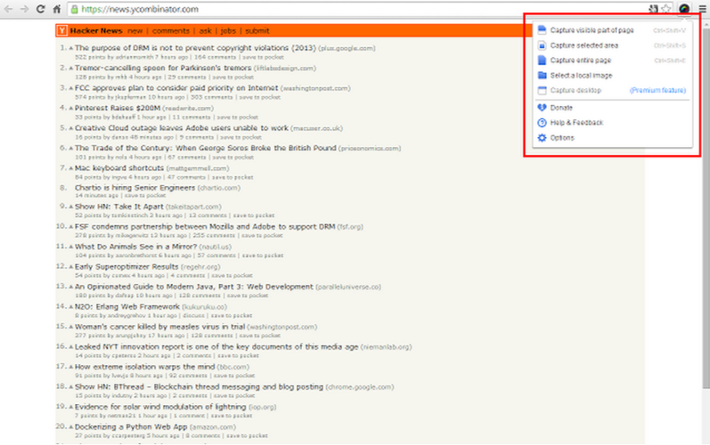Image resolution: width=710 pixels, height=445 pixels.
Task: Click the Capture entire page icon
Action: [x=542, y=60]
